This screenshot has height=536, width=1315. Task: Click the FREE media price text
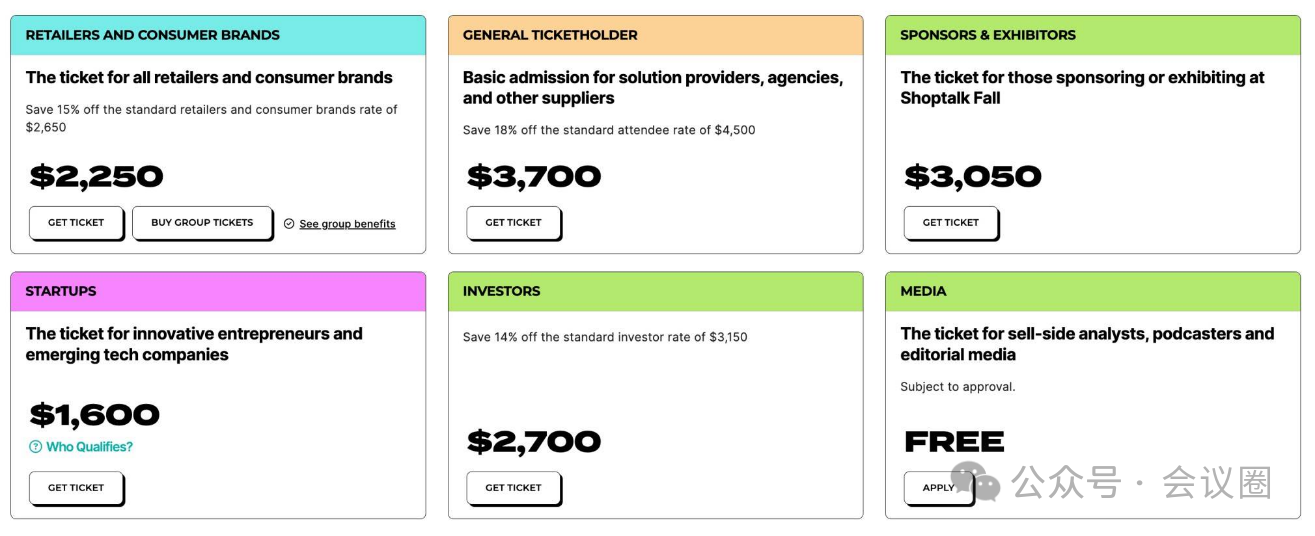point(954,442)
